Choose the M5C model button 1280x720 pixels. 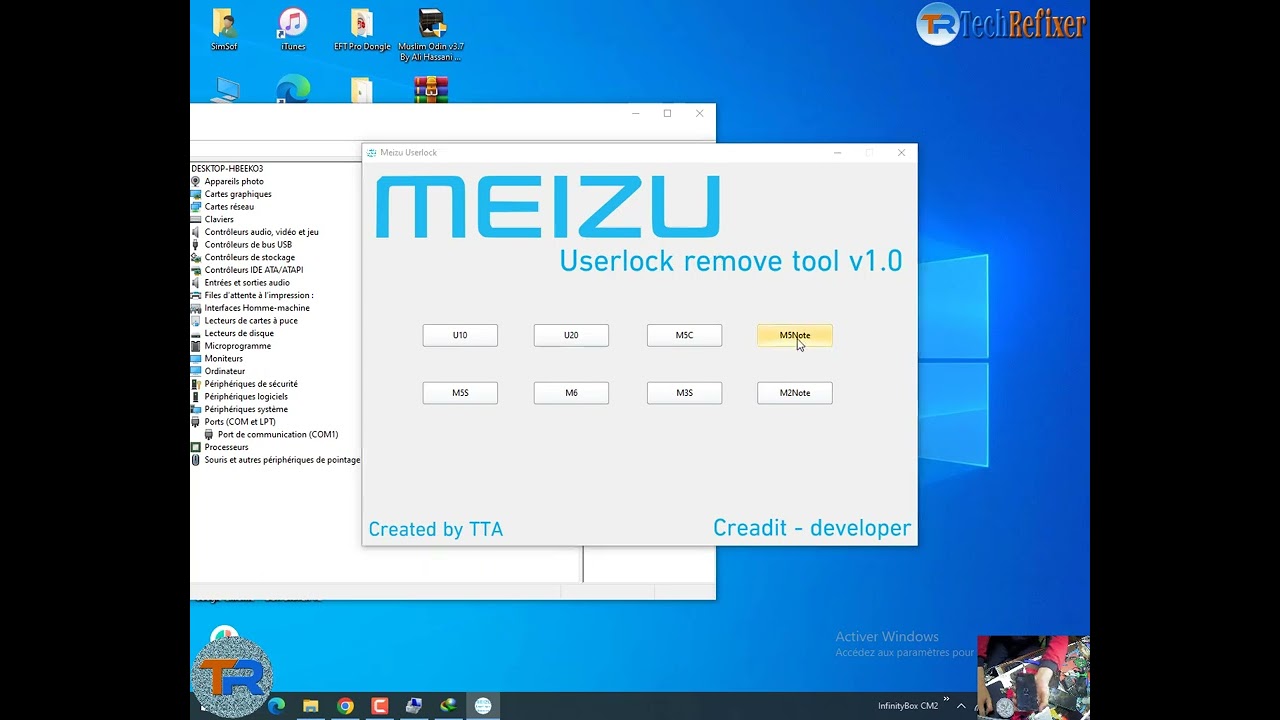(684, 335)
